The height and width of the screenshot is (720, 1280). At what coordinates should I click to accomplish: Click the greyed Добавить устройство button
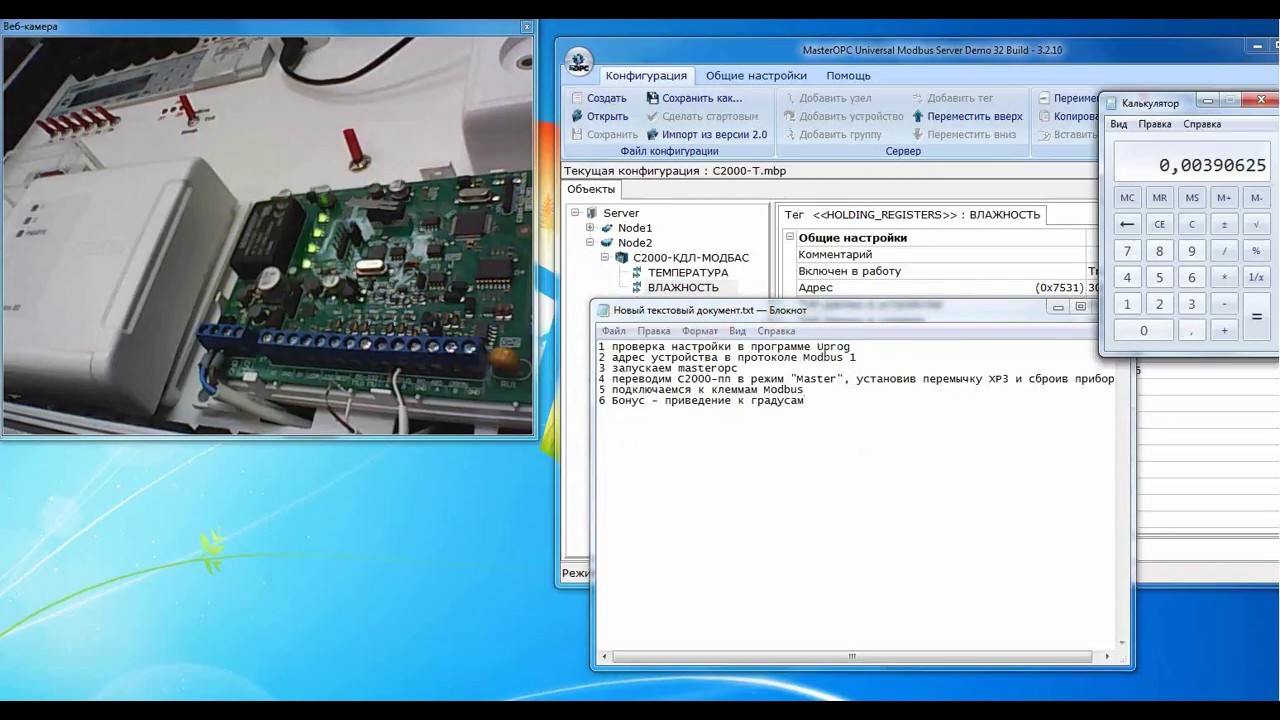[843, 116]
